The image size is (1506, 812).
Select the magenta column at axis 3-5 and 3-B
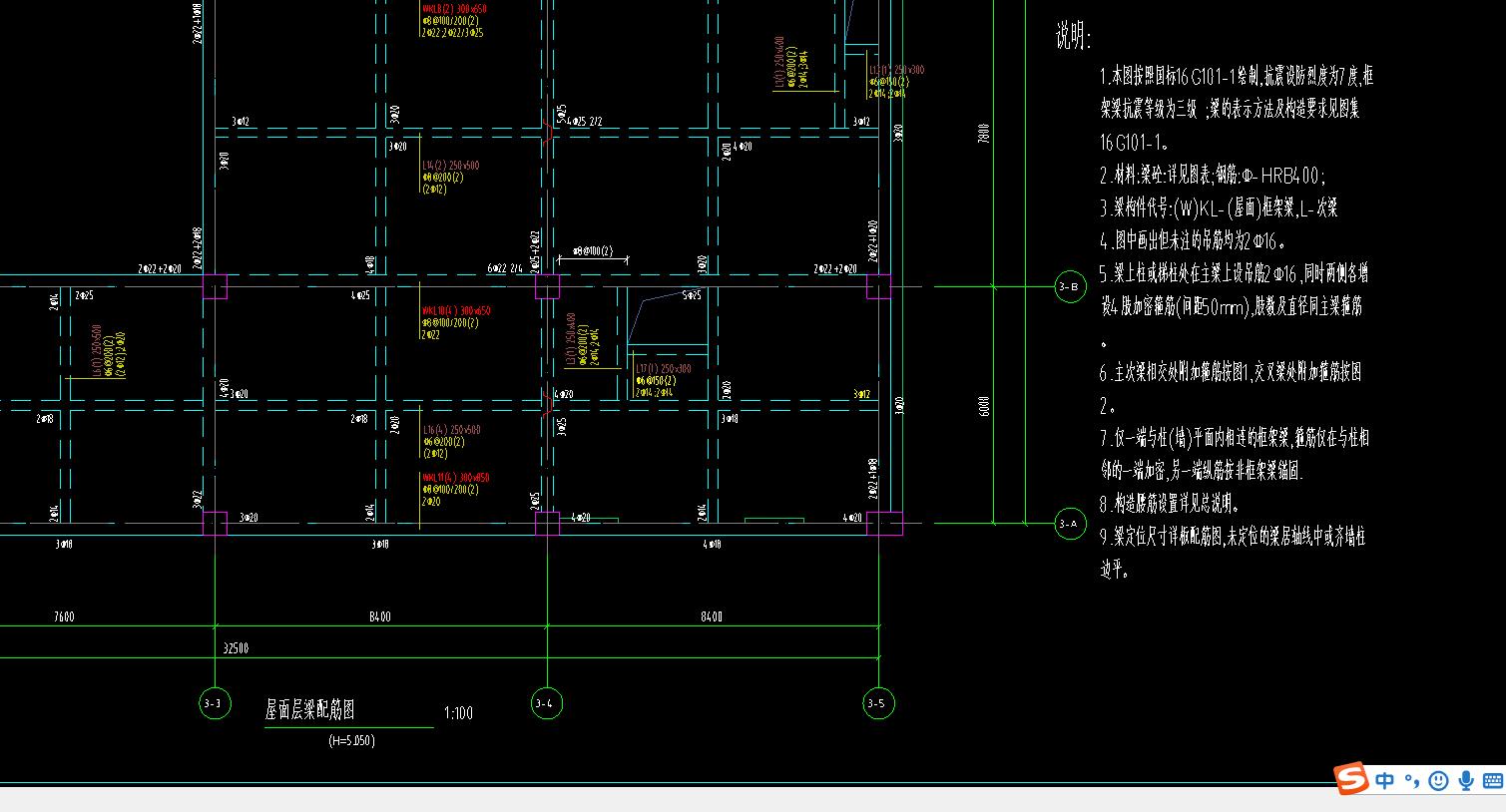pyautogui.click(x=878, y=287)
